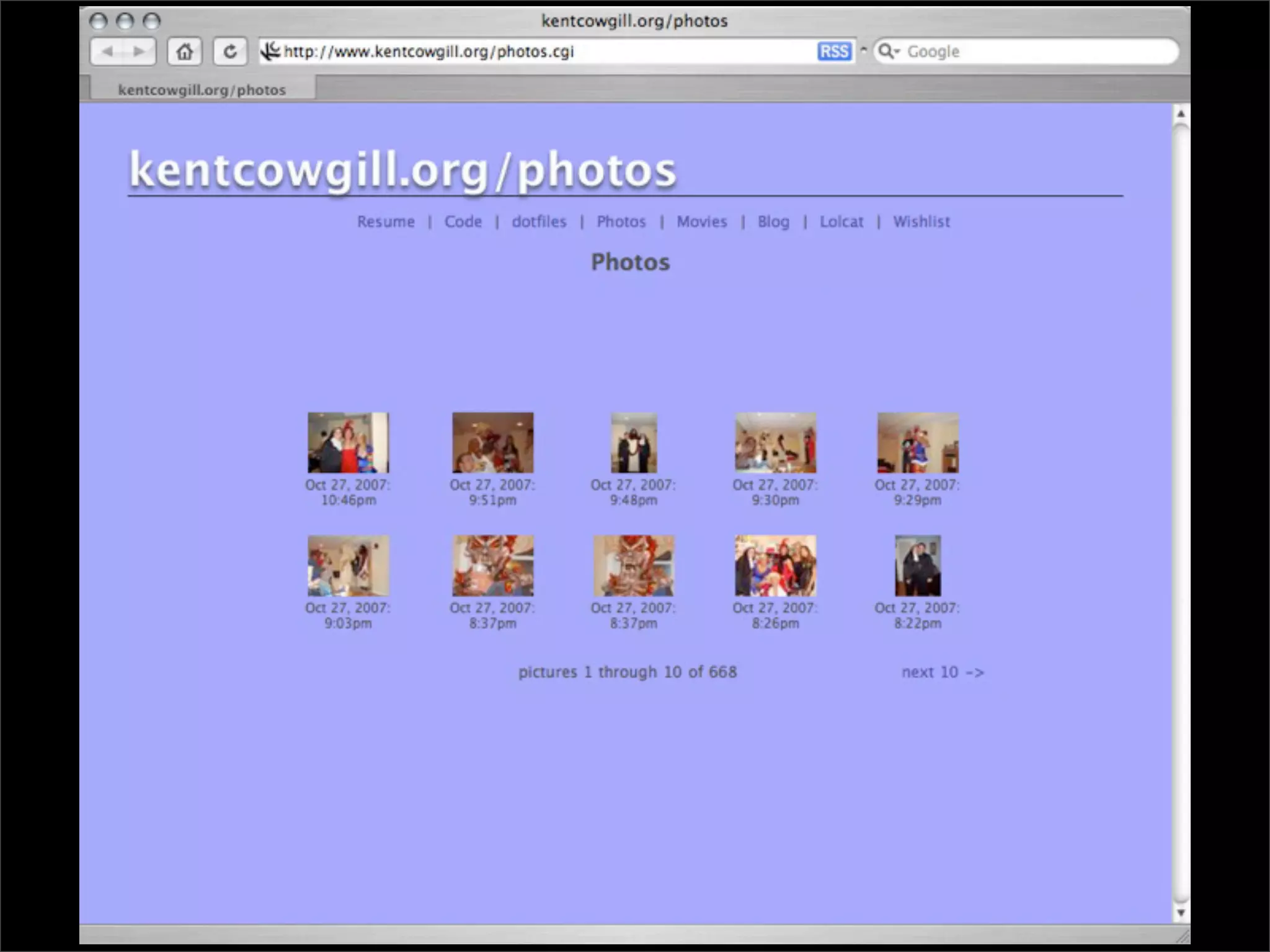
Task: Open the Google search magnifier dropdown
Action: (x=889, y=51)
